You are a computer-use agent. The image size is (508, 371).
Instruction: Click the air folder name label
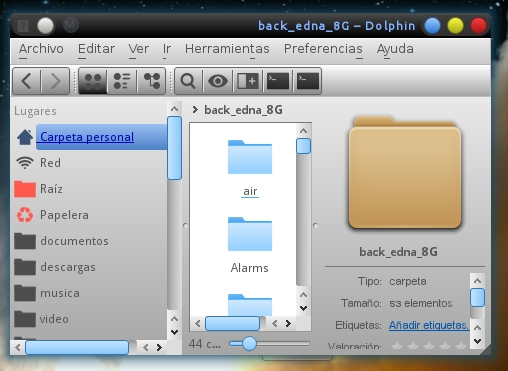pyautogui.click(x=250, y=191)
